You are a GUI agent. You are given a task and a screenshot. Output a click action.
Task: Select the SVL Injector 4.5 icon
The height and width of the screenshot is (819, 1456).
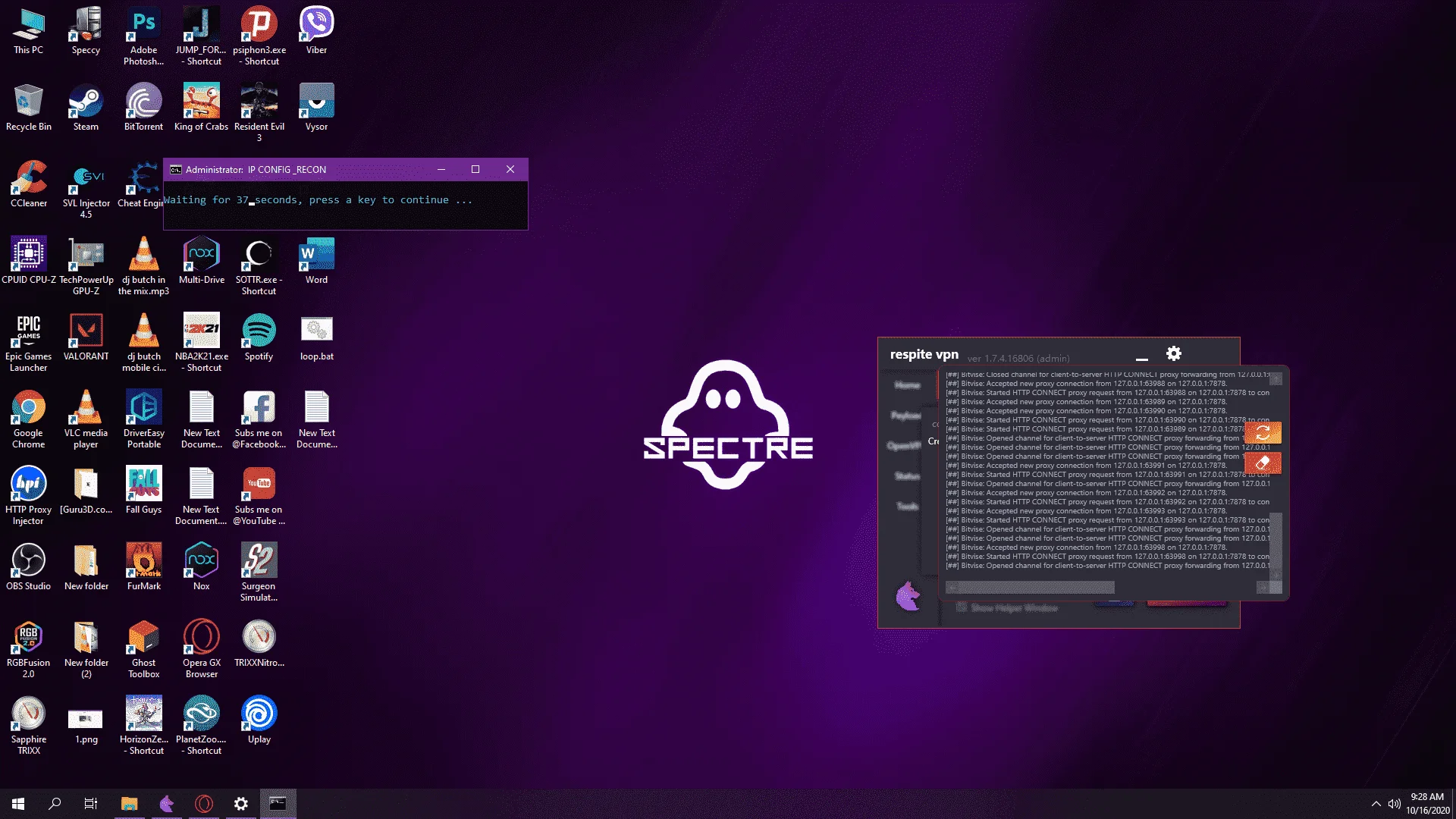click(86, 190)
